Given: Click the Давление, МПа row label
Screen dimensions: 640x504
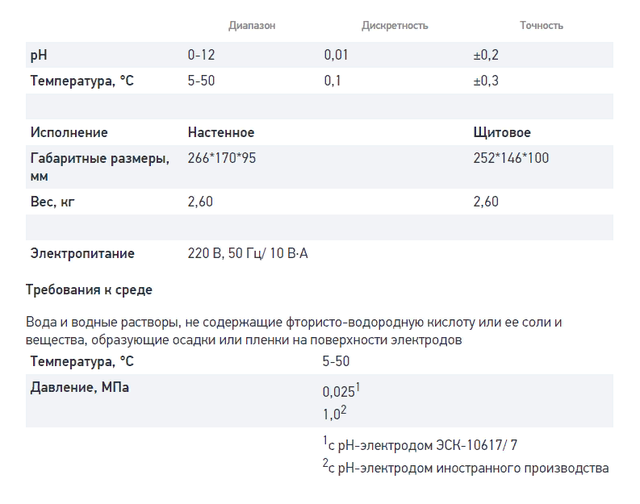Looking at the screenshot, I should (80, 387).
